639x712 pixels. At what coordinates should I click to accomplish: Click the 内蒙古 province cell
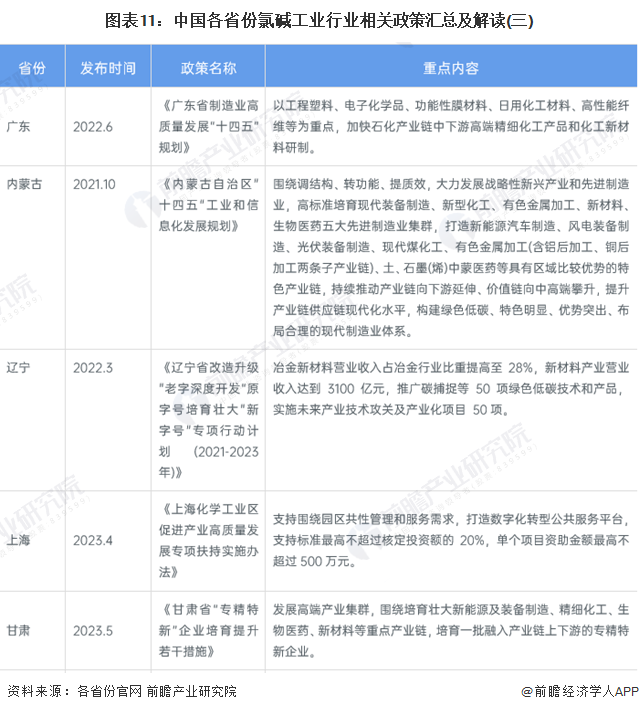[25, 184]
